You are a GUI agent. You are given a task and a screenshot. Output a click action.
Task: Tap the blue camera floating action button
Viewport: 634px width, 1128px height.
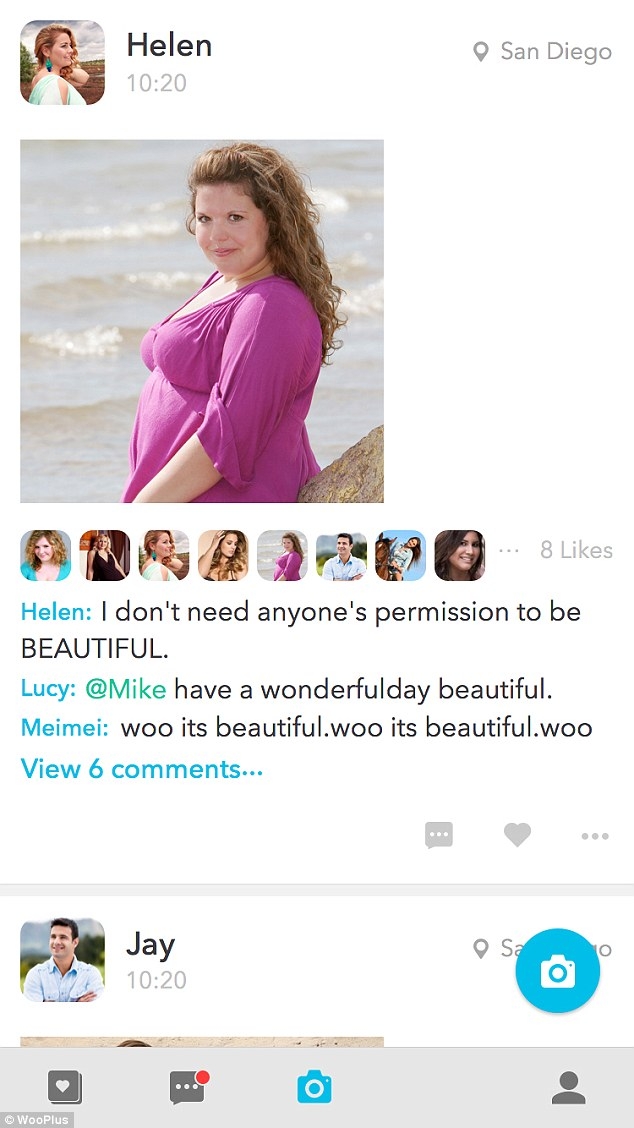557,970
